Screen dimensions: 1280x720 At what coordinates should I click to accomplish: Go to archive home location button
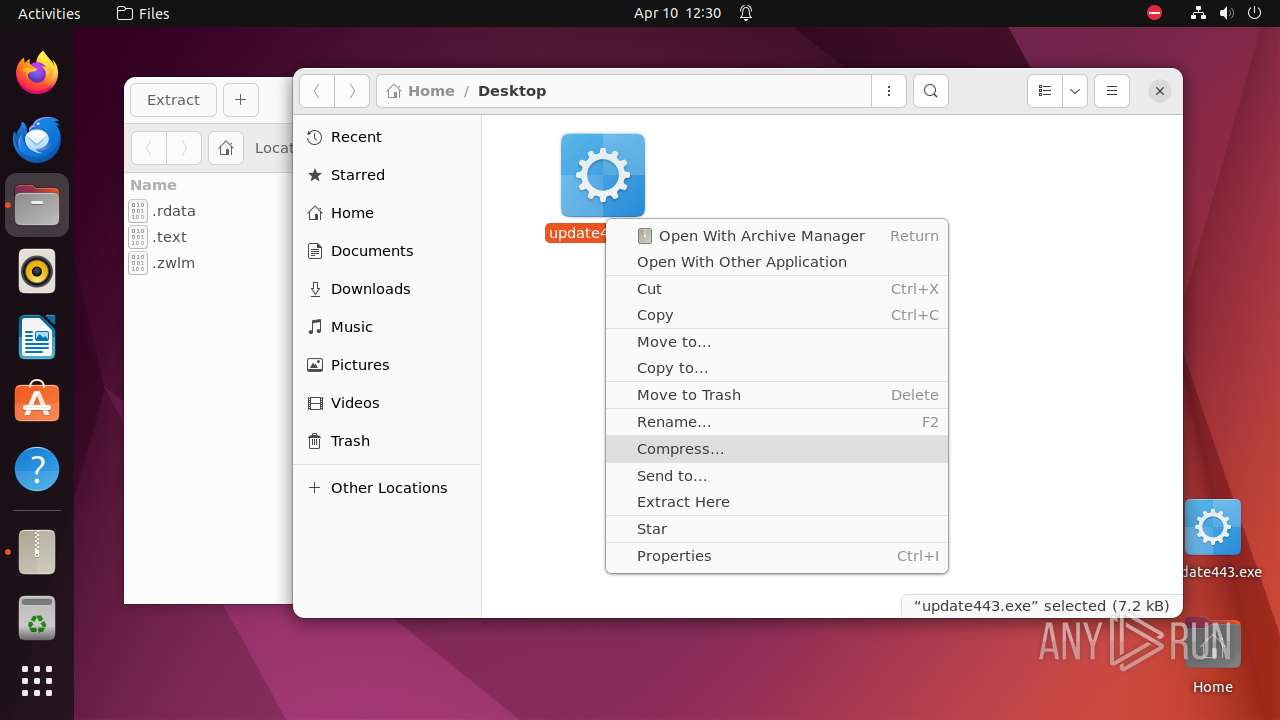pos(226,149)
